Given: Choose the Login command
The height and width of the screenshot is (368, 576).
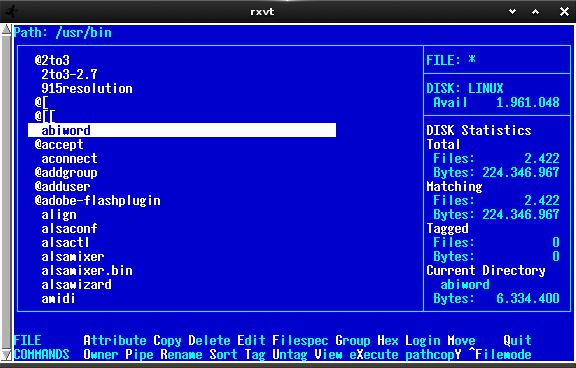Looking at the screenshot, I should [423, 340].
